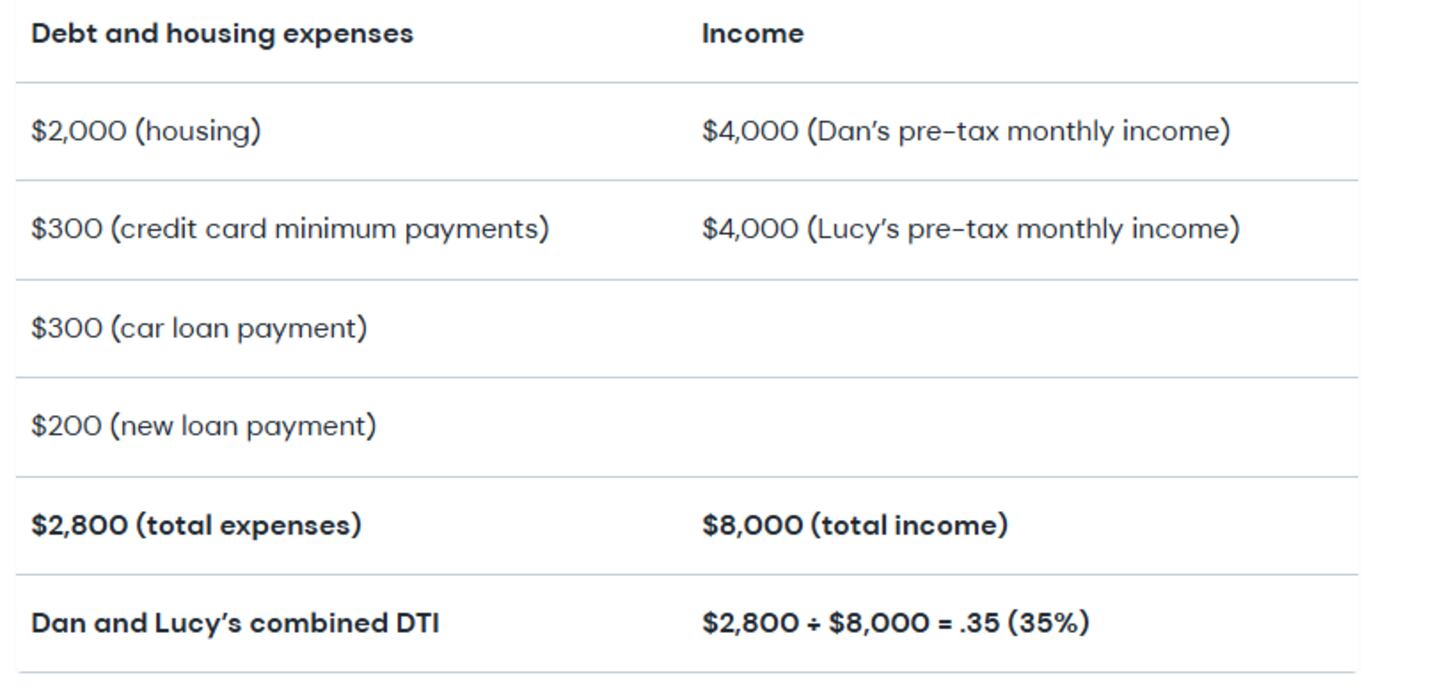Click "$2,800" in the DTI division formula
1440x691 pixels.
750,623
